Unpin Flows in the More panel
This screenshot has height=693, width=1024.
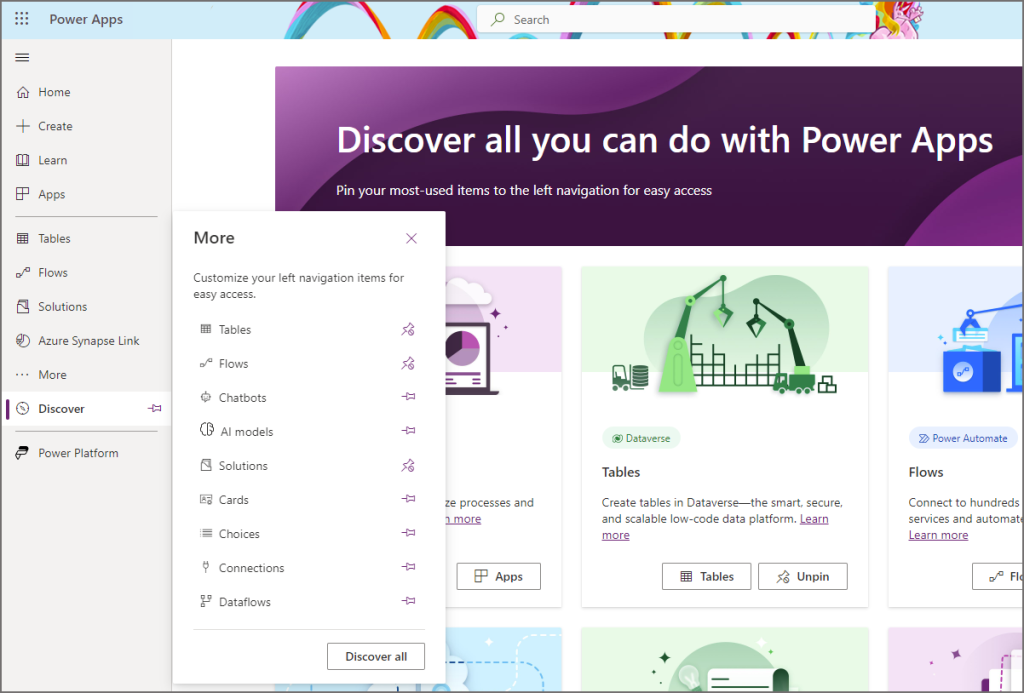point(408,363)
